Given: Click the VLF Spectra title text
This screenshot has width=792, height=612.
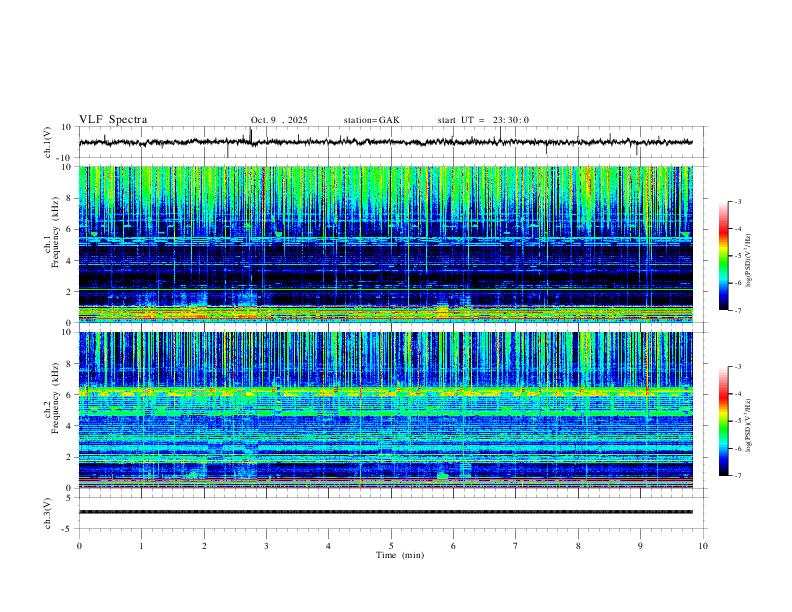Looking at the screenshot, I should click(x=113, y=120).
